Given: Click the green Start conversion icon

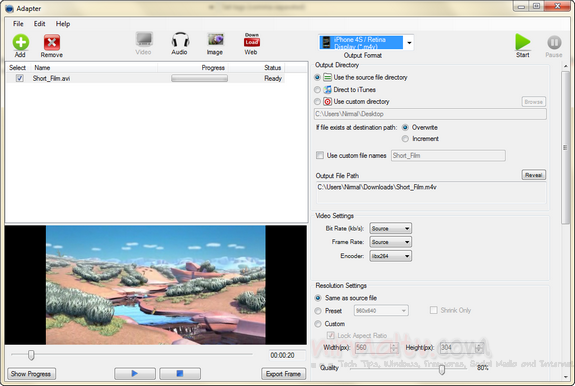Looking at the screenshot, I should click(523, 42).
